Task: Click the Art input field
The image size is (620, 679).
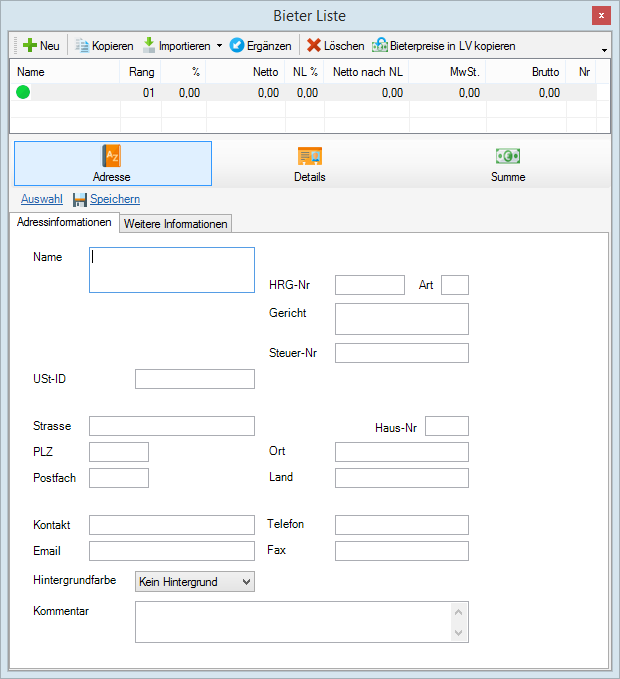Action: coord(455,285)
